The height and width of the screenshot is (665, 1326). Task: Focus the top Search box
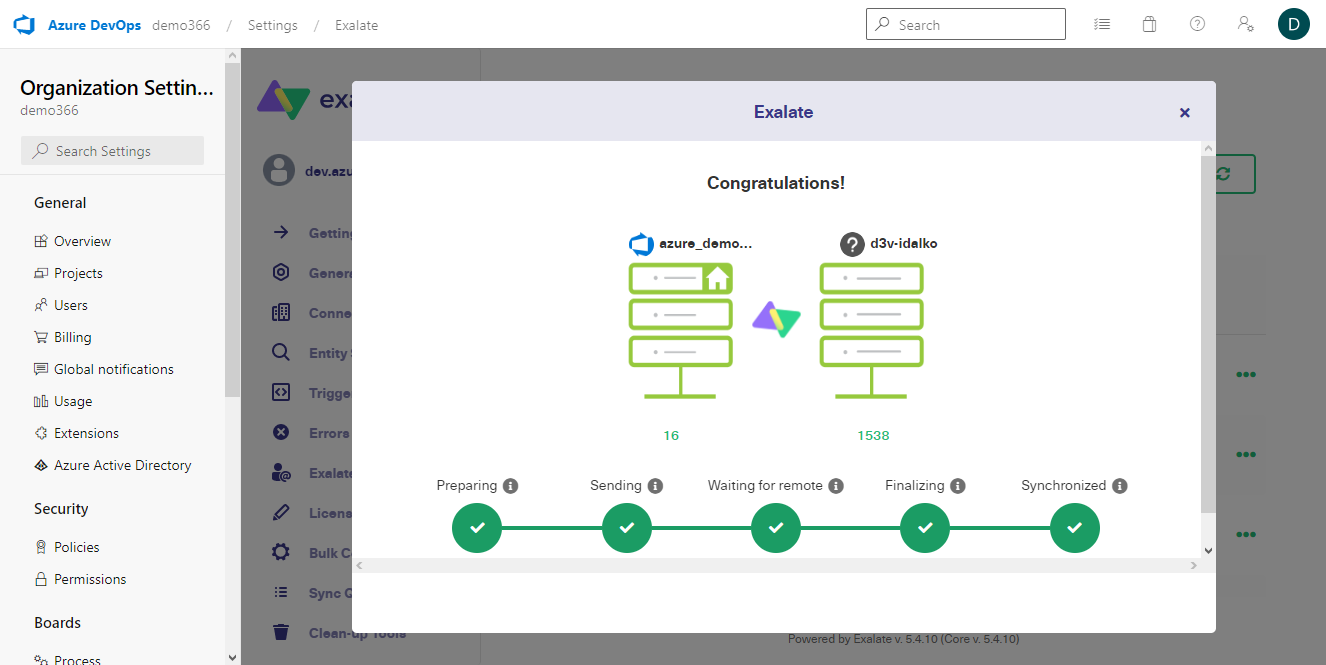[966, 24]
